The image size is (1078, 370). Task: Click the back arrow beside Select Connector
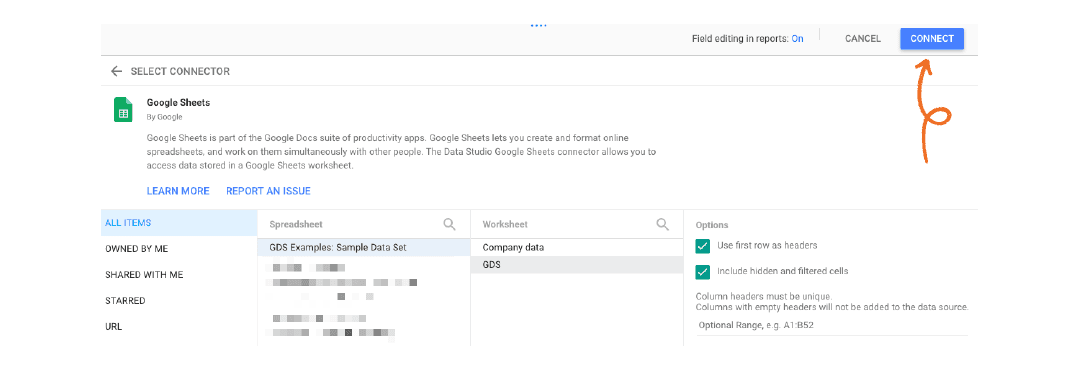116,71
